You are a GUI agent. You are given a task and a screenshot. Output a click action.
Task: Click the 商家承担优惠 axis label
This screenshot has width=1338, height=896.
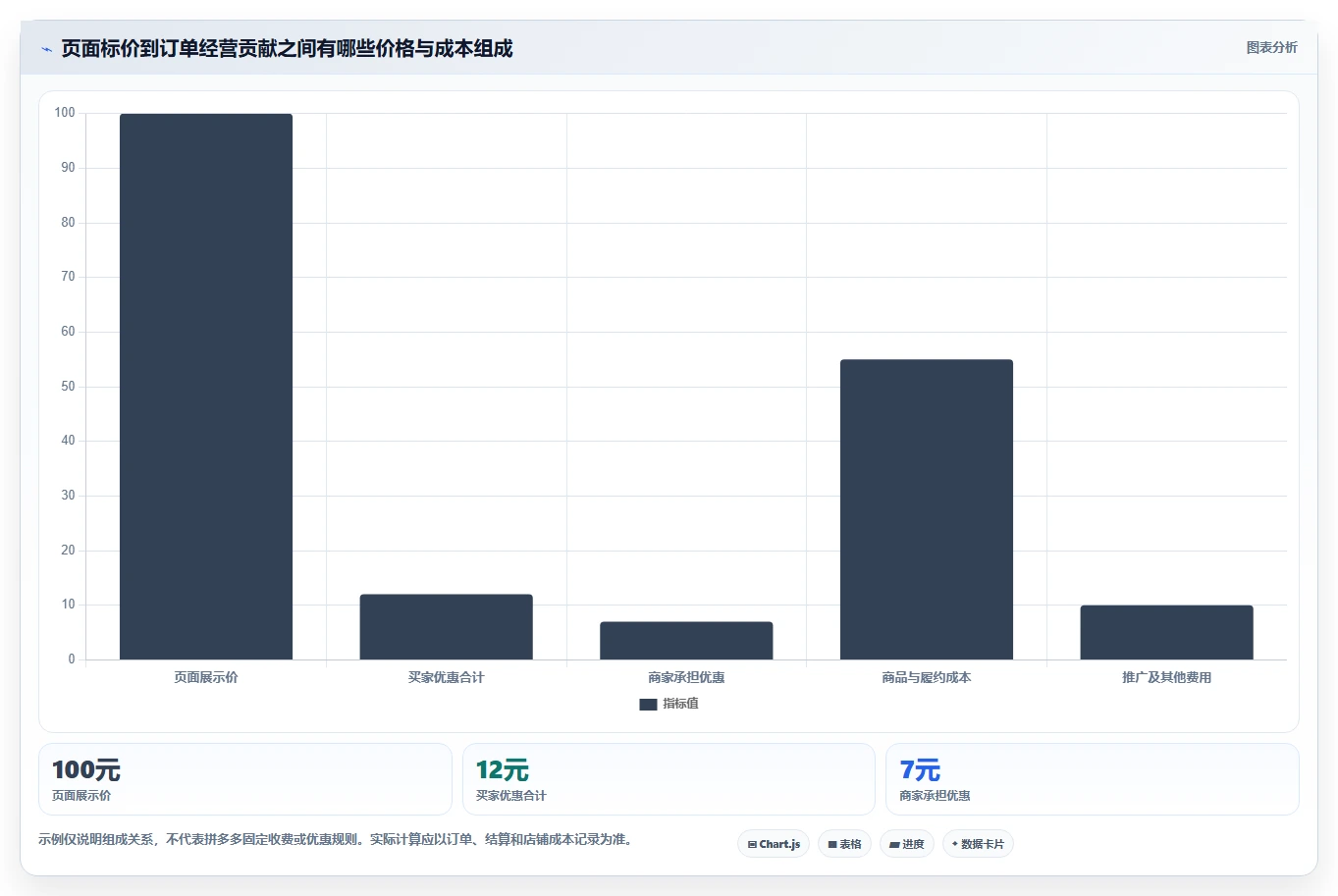(x=686, y=677)
